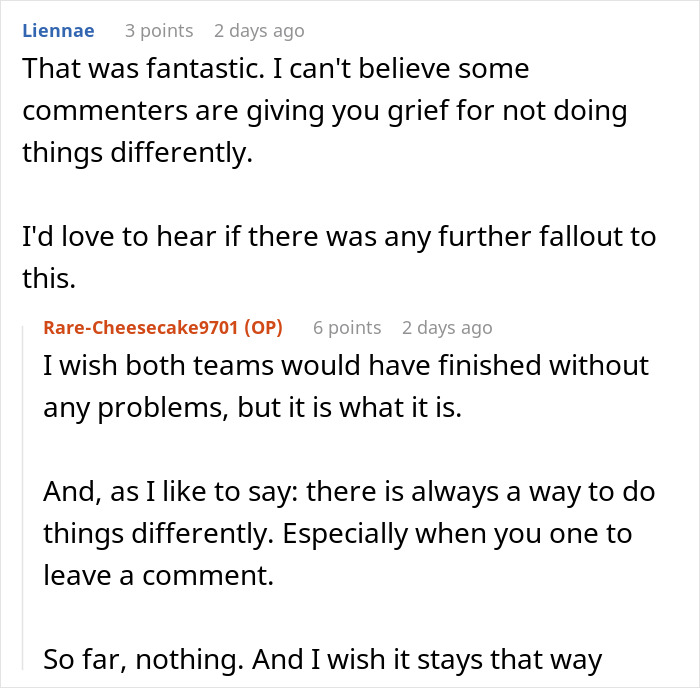Click the (OP) label beside Rare-Cheesecake9701

tap(260, 328)
